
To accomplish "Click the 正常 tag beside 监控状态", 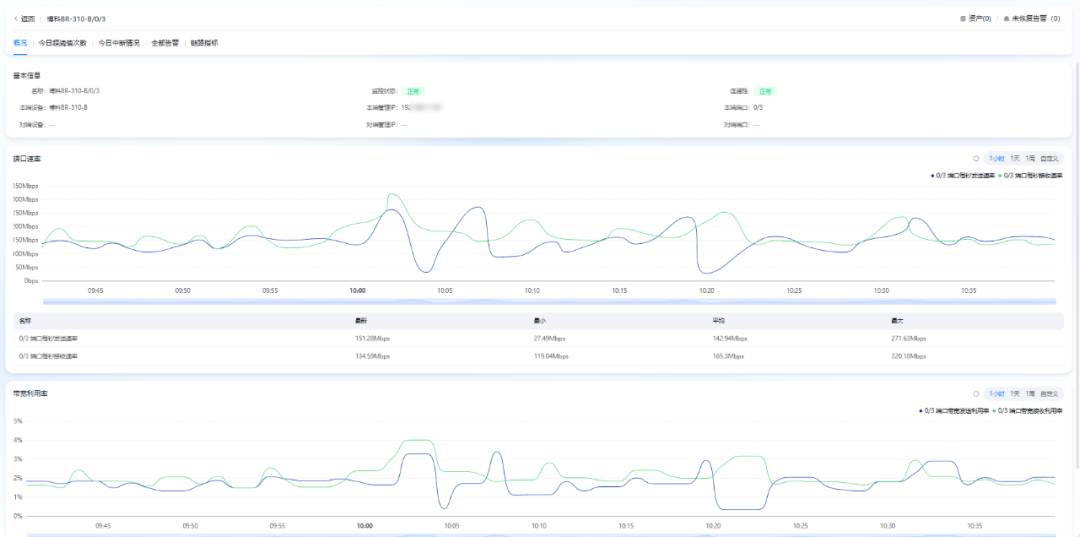I will coord(413,91).
